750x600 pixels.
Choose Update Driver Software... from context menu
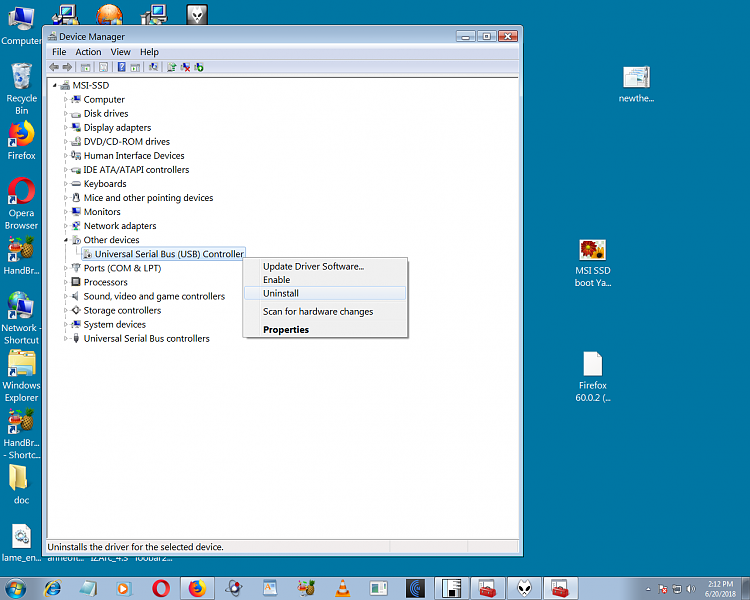[x=325, y=267]
